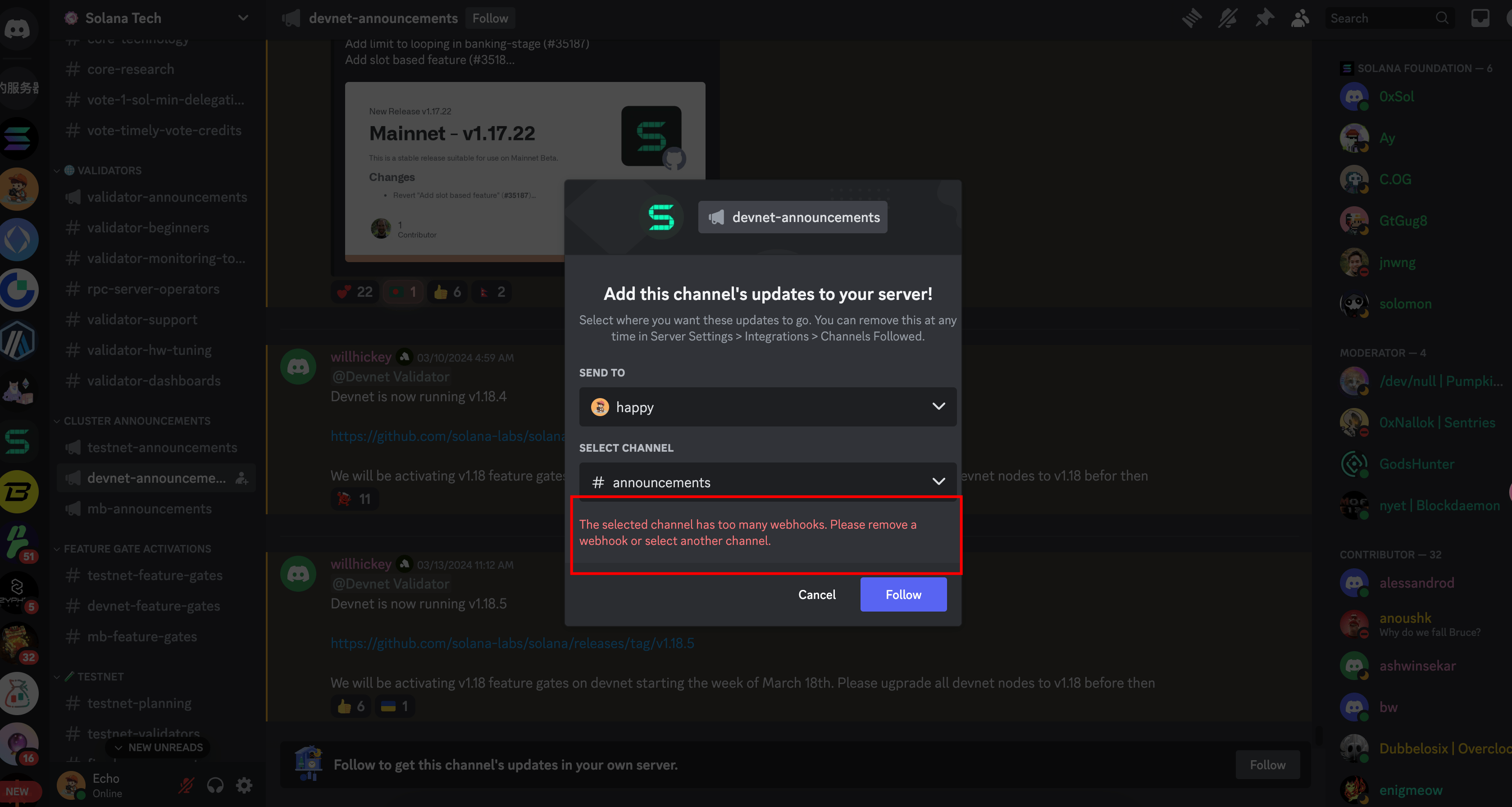Click alessandrod in the contributor list
1512x807 pixels.
pos(1416,582)
